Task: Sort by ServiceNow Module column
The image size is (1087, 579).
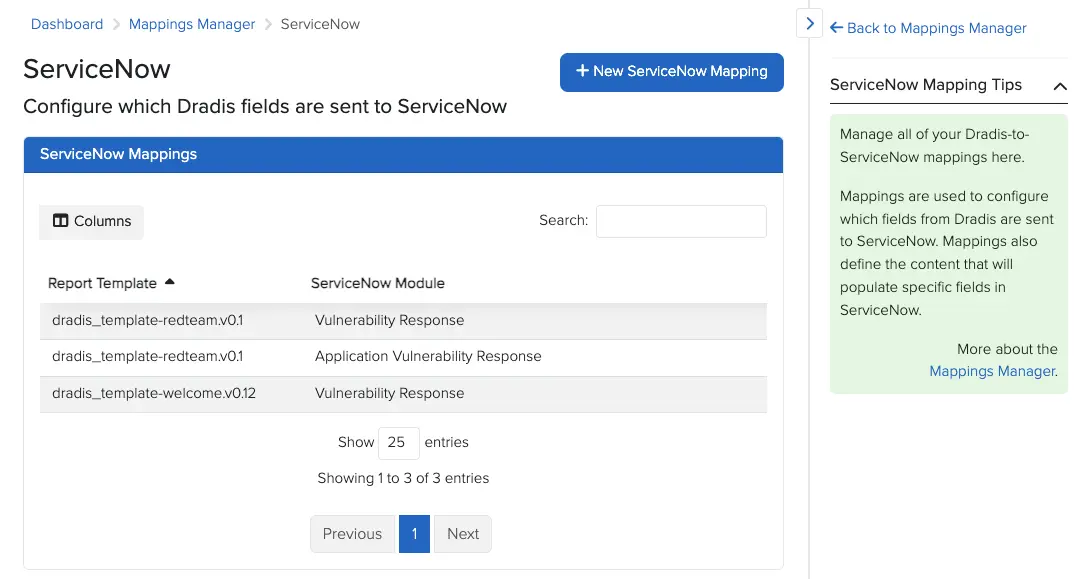Action: coord(378,283)
